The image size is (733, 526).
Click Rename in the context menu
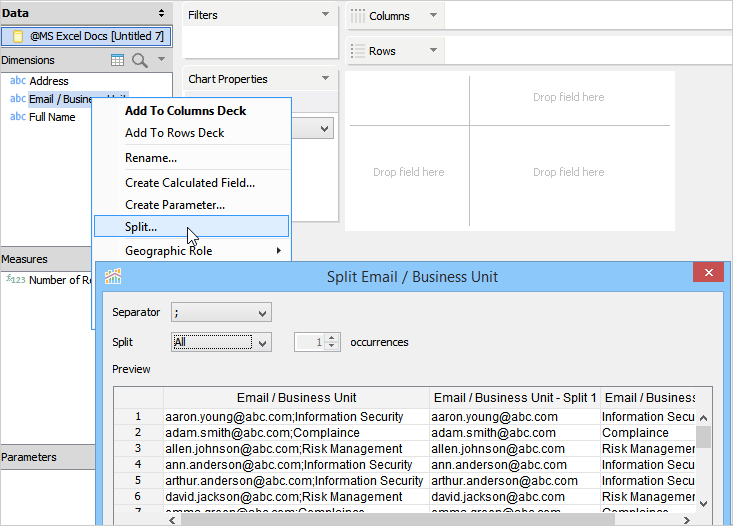[x=151, y=158]
